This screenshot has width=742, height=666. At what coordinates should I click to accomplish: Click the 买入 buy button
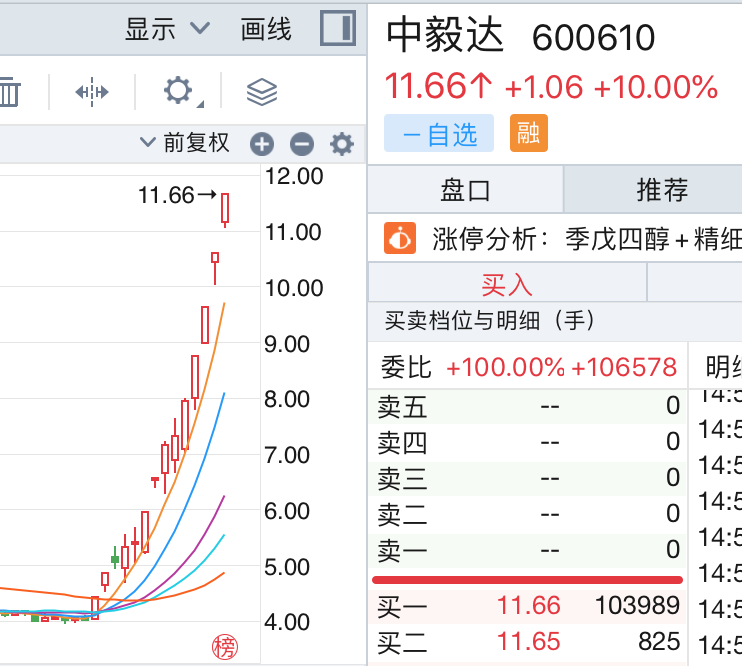(507, 284)
